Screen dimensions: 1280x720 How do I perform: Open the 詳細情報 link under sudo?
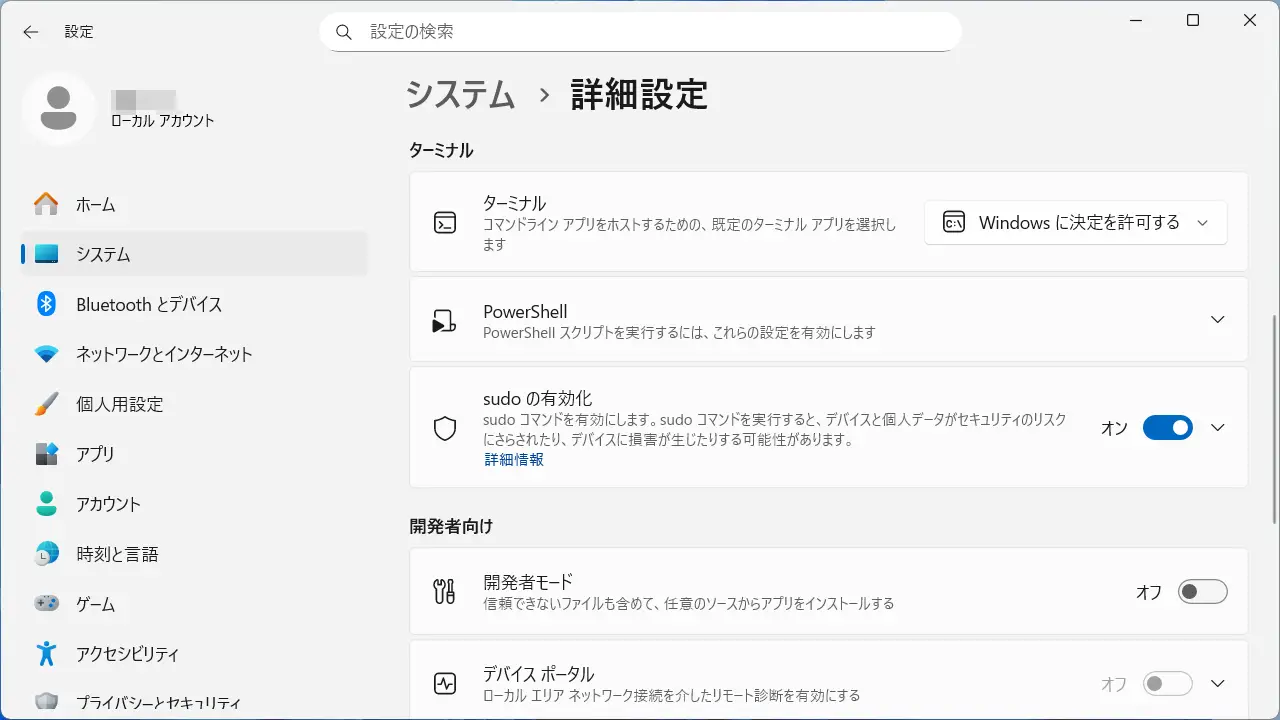coord(514,460)
